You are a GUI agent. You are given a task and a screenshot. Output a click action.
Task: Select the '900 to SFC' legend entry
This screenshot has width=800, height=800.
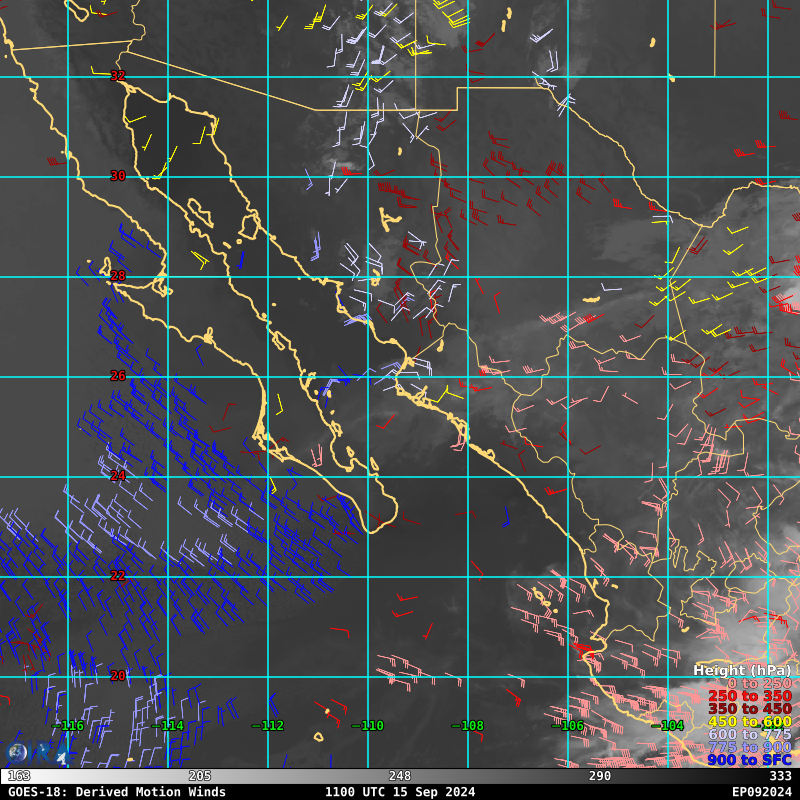click(x=750, y=760)
